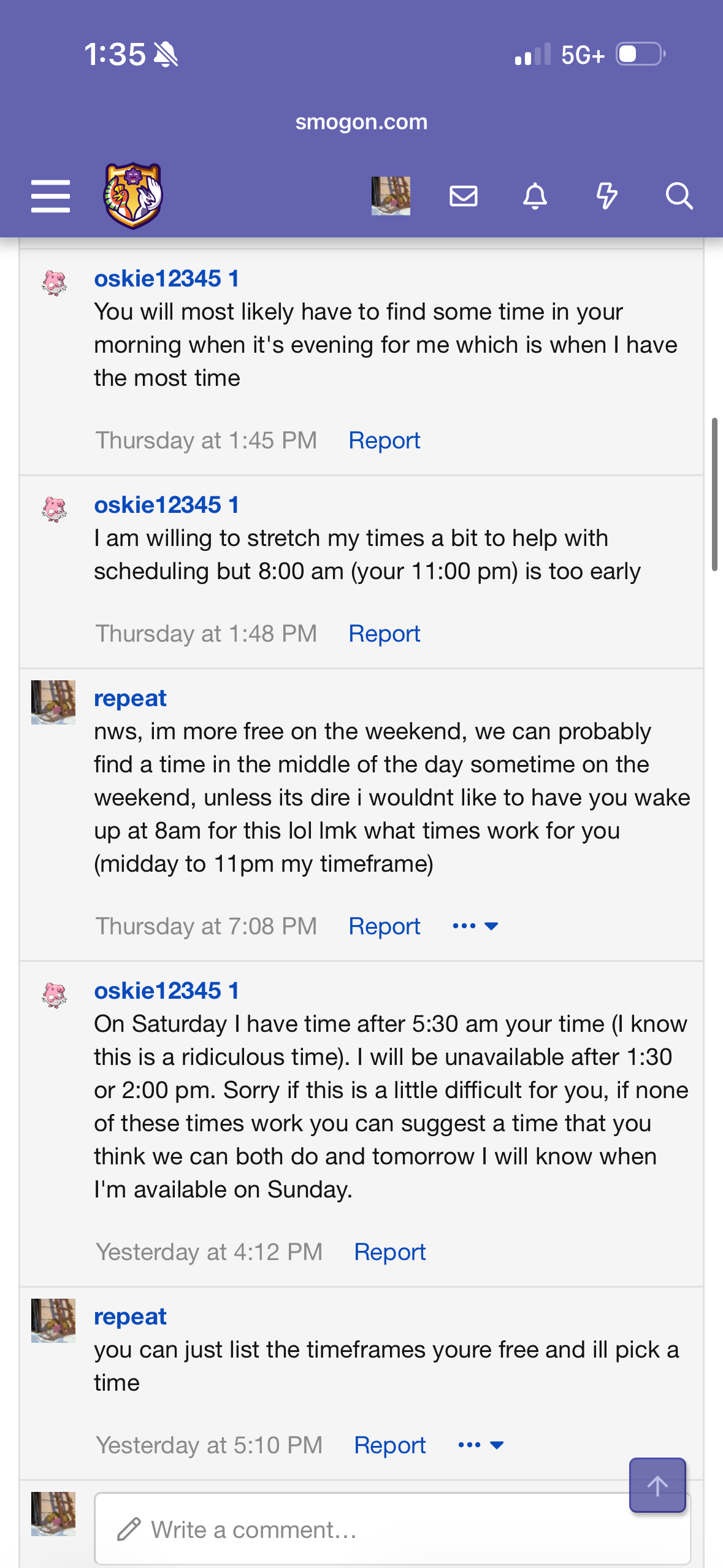Screen dimensions: 723x1568
Task: Open the alerts bell icon
Action: pos(535,196)
